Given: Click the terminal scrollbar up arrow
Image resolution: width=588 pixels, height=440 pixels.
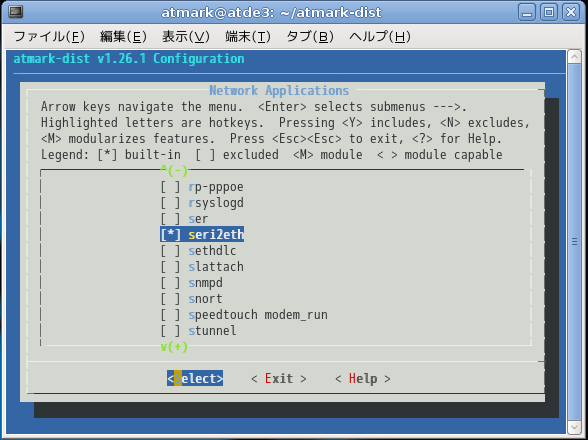Looking at the screenshot, I should pos(574,57).
